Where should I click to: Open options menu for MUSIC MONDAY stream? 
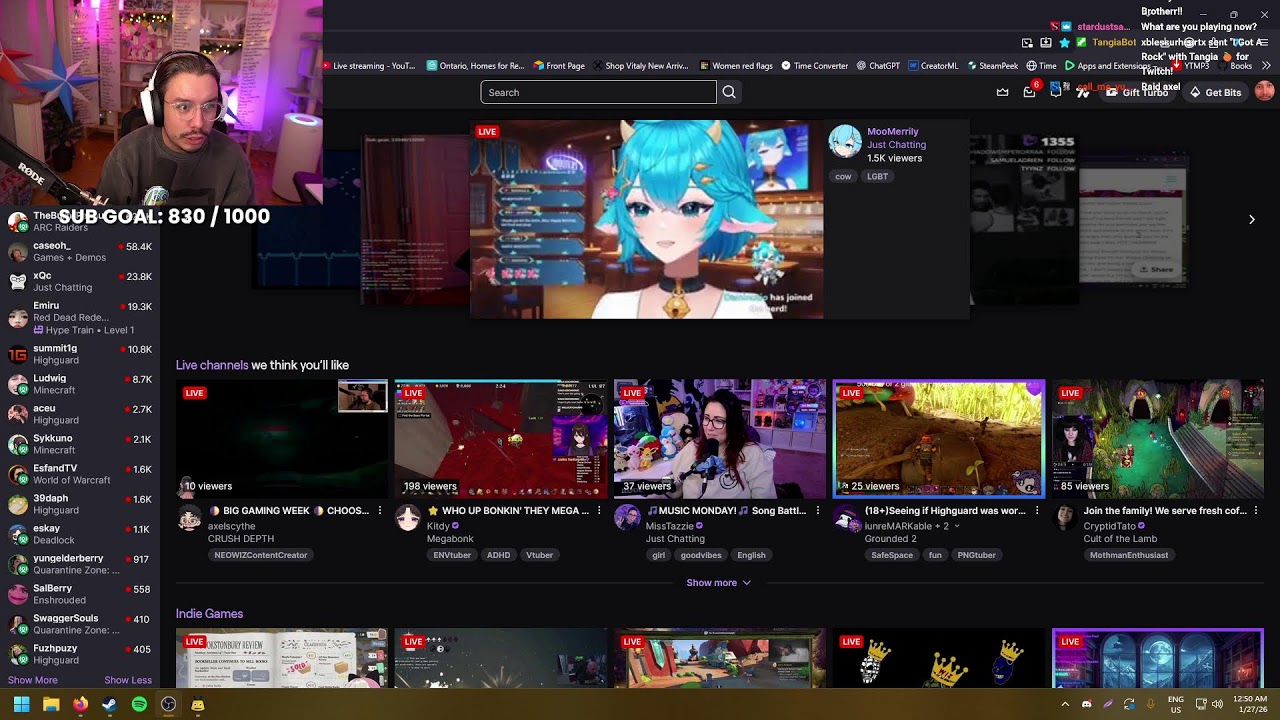pos(818,511)
